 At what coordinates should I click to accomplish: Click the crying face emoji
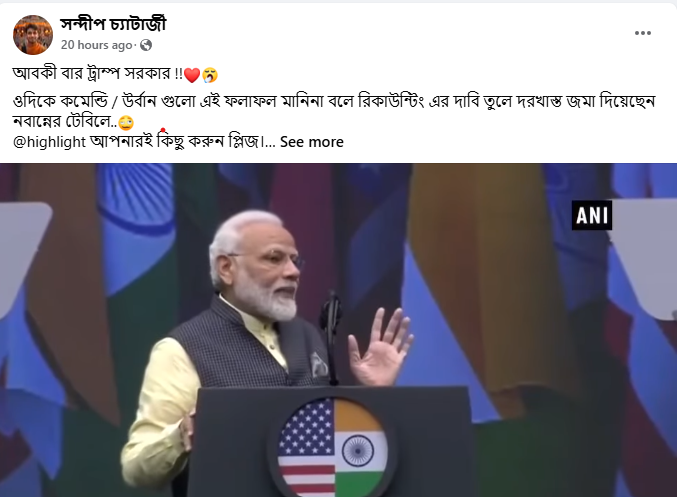210,75
